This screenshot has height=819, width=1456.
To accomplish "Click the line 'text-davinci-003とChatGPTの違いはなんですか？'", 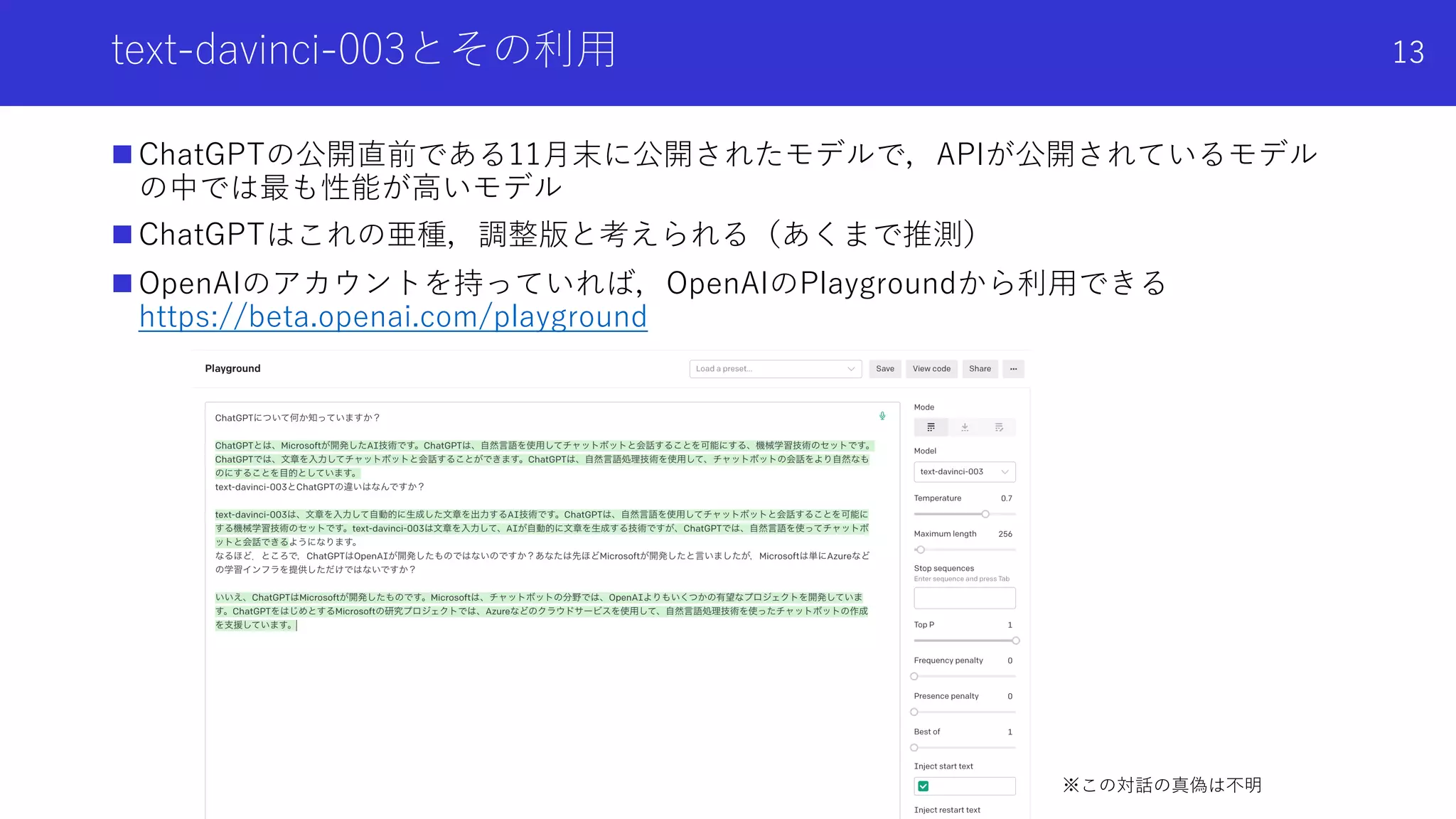I will [x=320, y=487].
